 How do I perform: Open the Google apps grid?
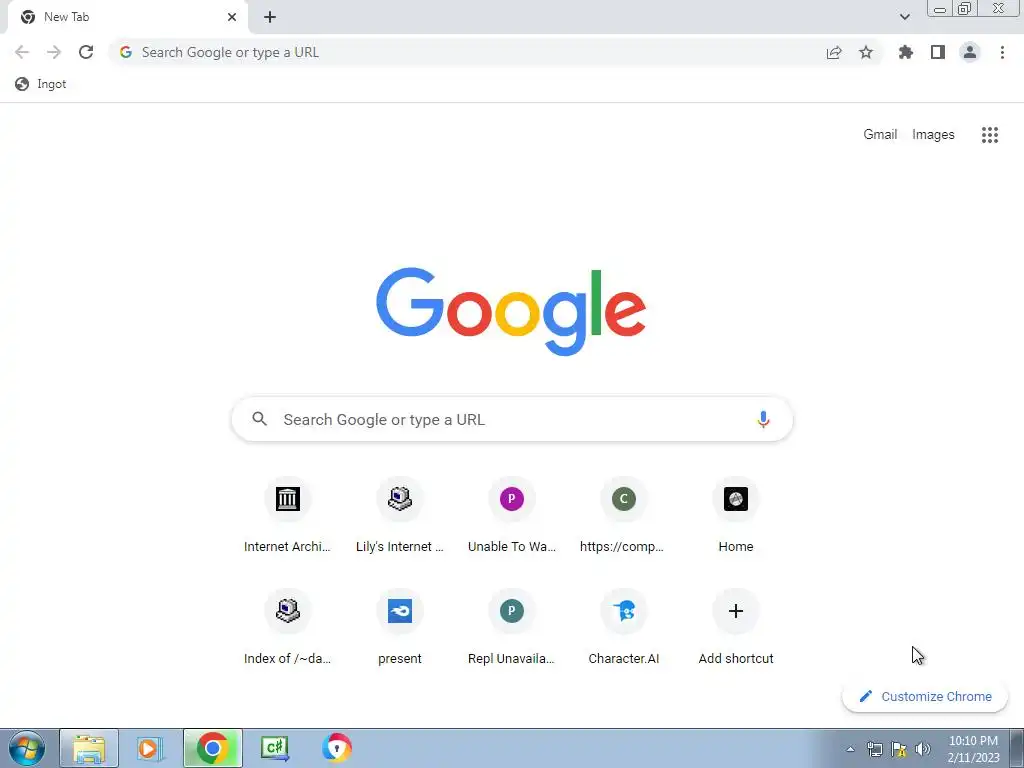(990, 135)
